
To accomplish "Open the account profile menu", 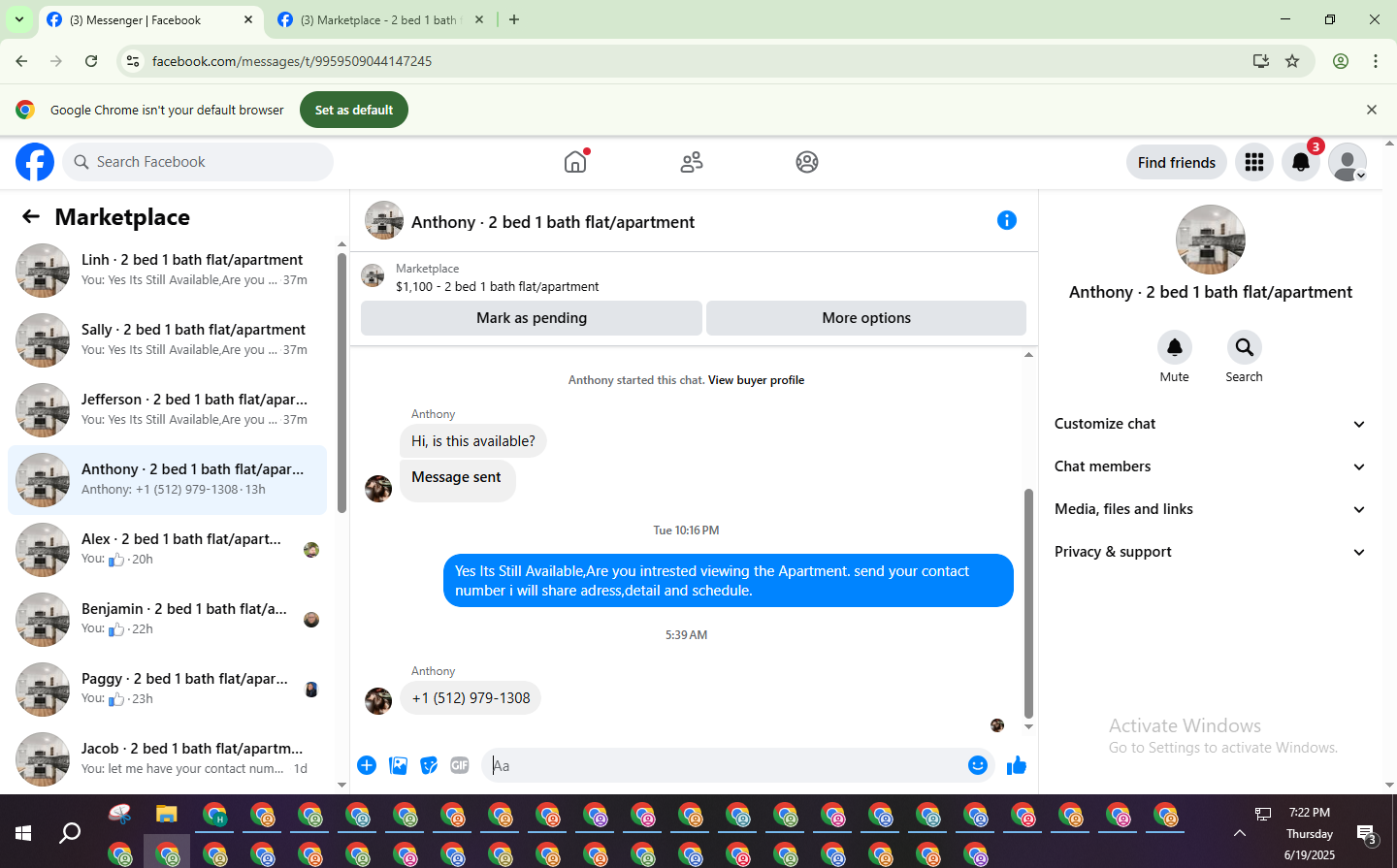I will (x=1348, y=162).
